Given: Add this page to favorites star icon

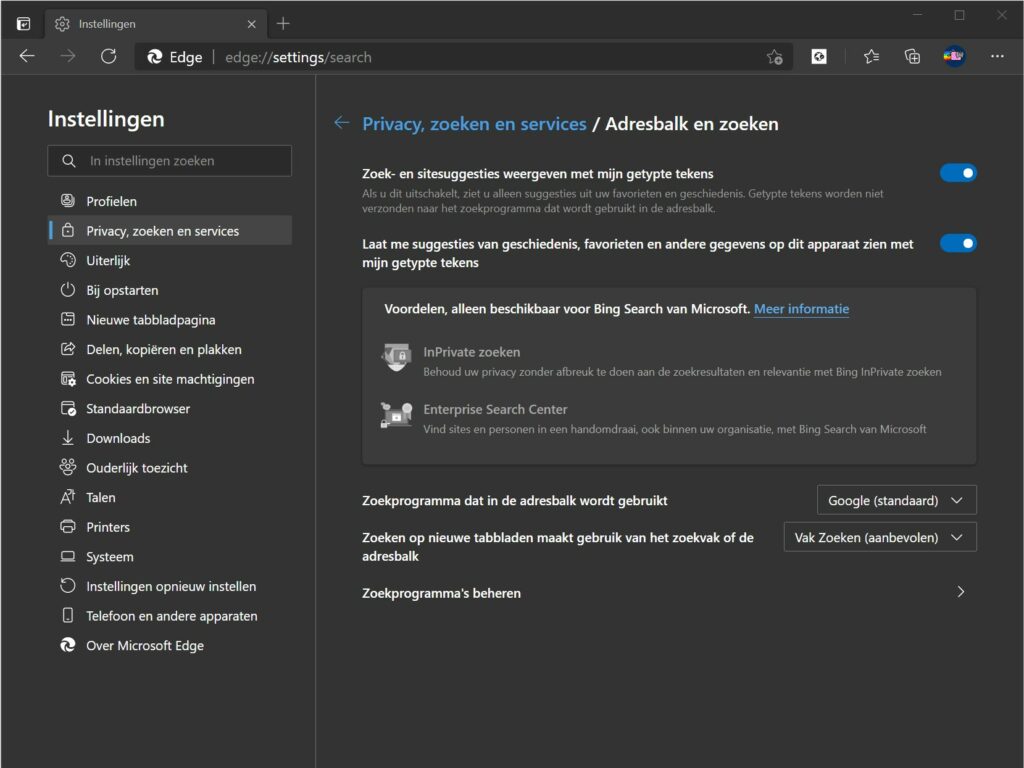Looking at the screenshot, I should (775, 57).
